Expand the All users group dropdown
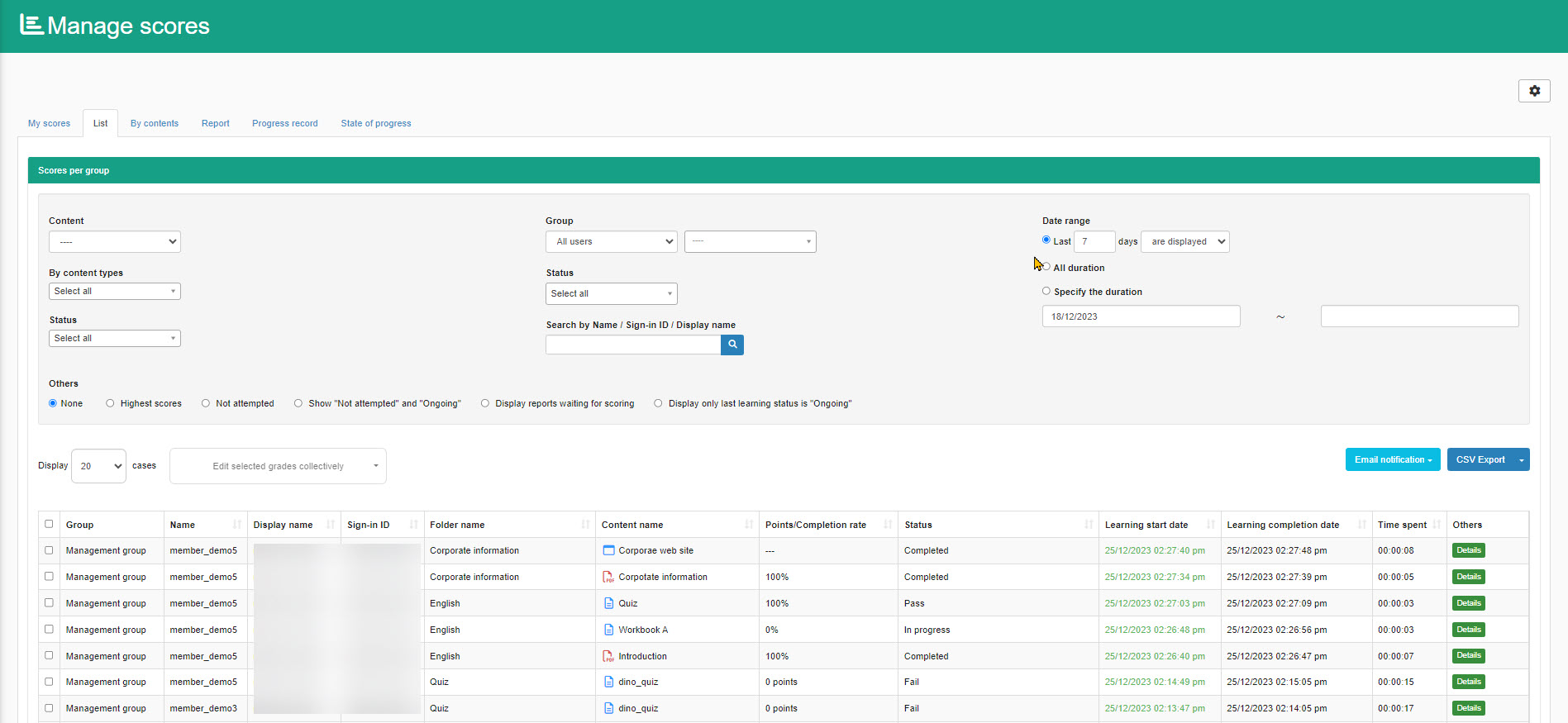The image size is (1568, 723). 611,242
